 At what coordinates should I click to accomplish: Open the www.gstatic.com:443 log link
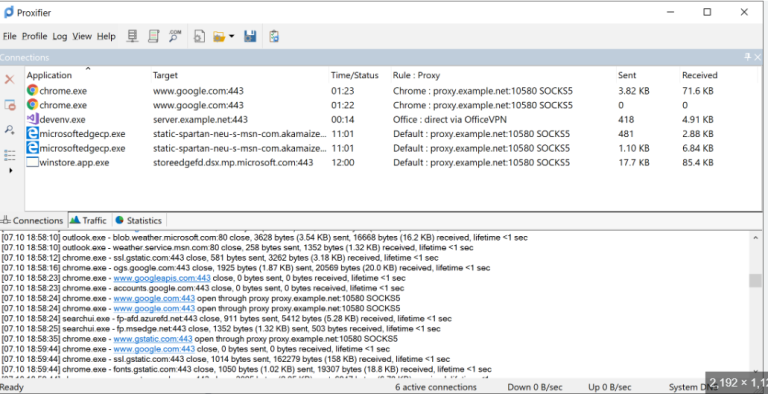[x=153, y=339]
